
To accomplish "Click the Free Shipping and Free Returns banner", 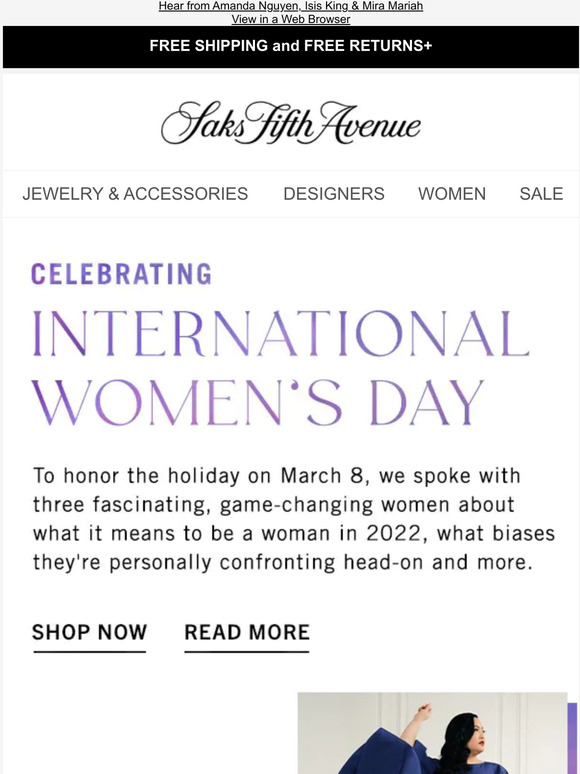I will [x=291, y=46].
